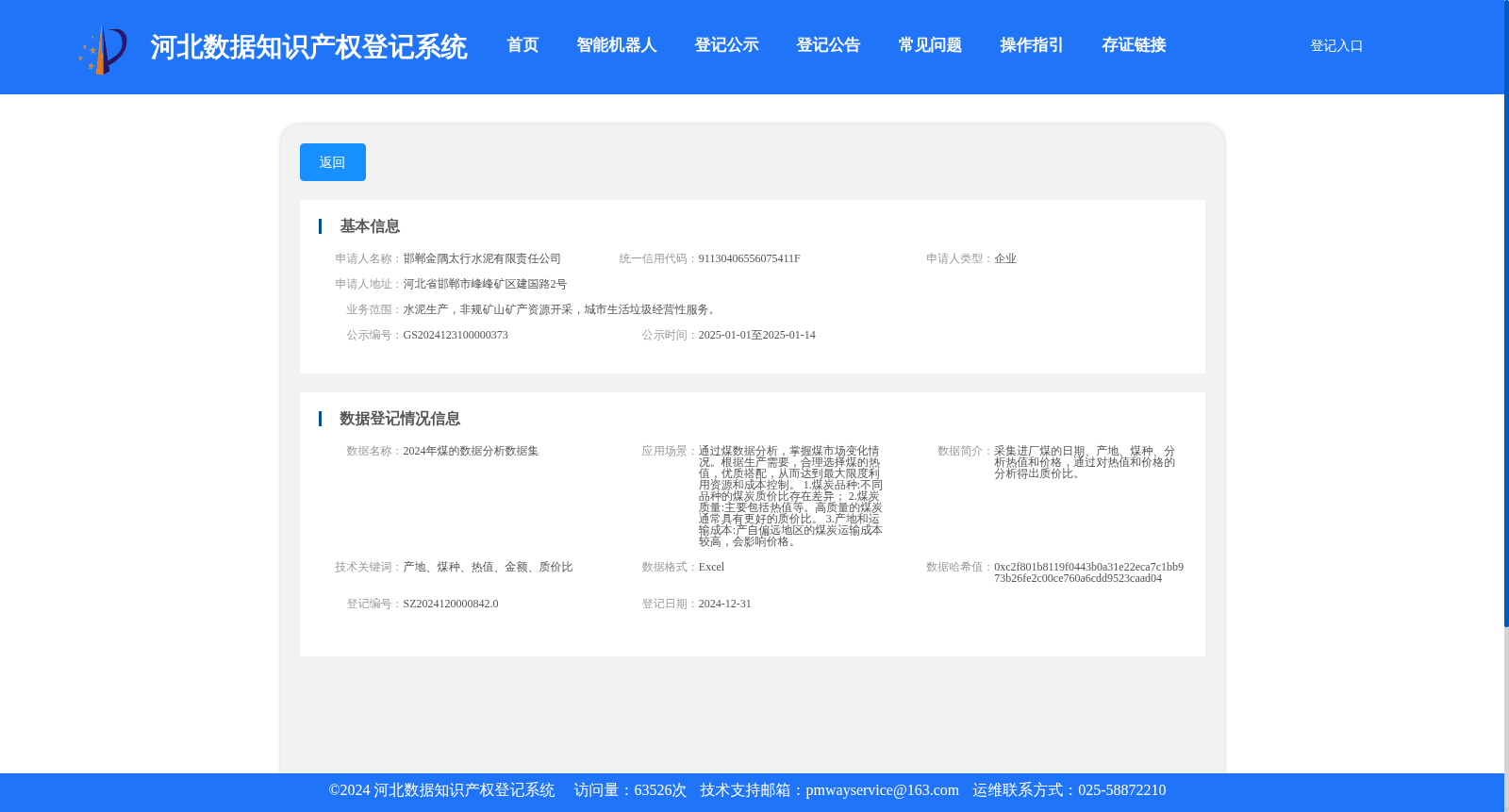The height and width of the screenshot is (812, 1509).
Task: Click the site logo icon
Action: 103,50
